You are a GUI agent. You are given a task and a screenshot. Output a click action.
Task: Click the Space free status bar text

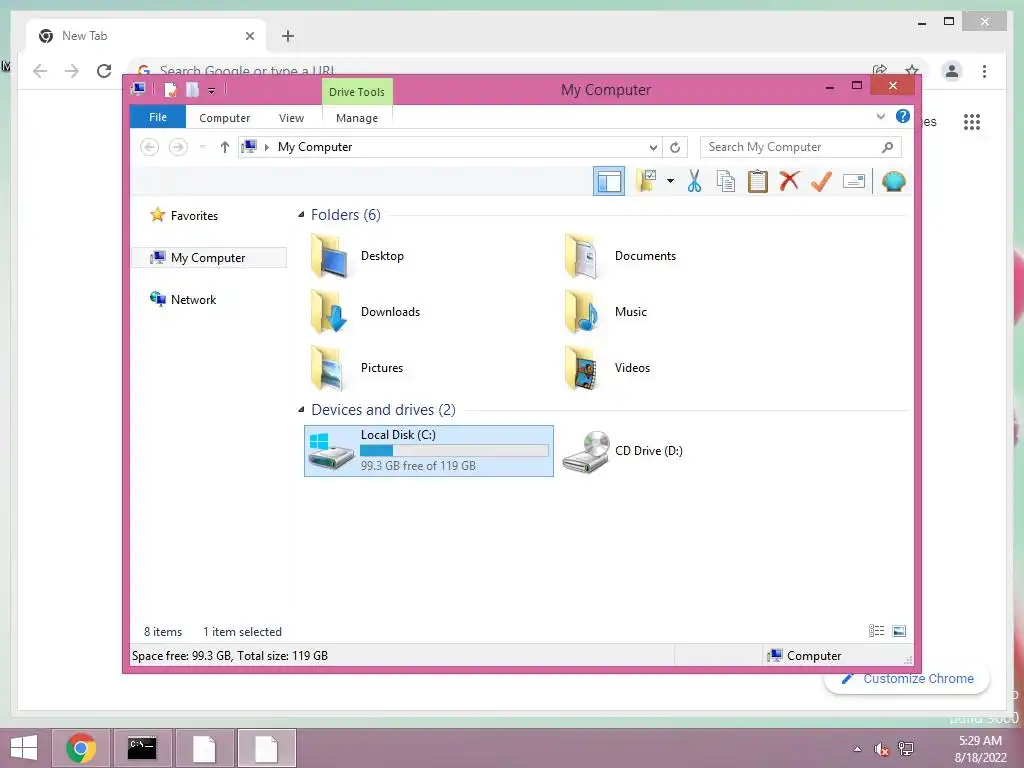click(230, 656)
